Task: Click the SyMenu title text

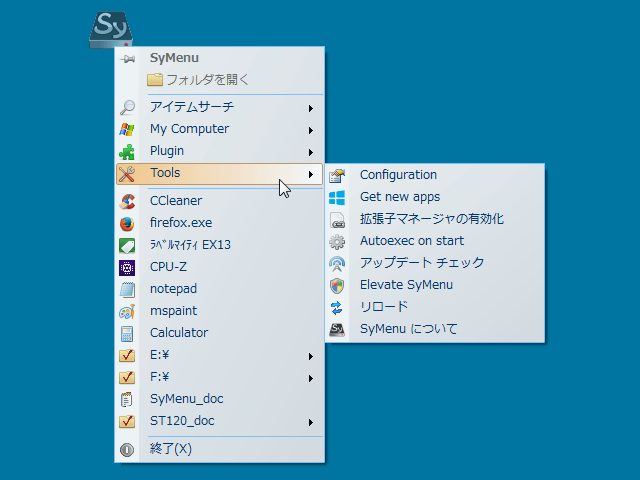Action: (174, 58)
